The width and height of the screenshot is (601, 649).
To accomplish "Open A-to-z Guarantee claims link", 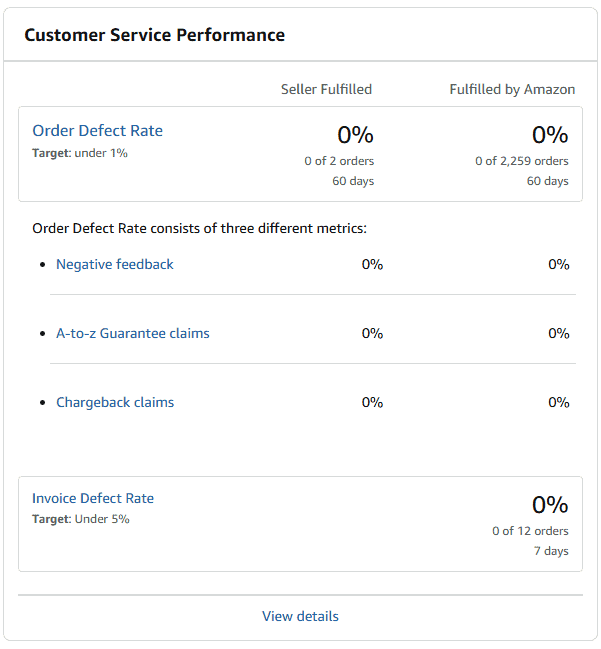I will pos(133,333).
